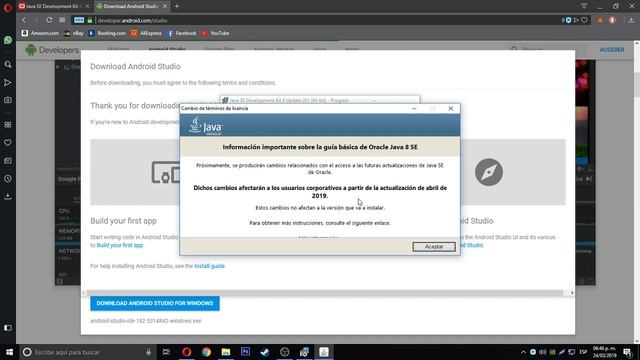Open the Amazon.com bookmark
This screenshot has height=360, width=640.
click(x=40, y=33)
